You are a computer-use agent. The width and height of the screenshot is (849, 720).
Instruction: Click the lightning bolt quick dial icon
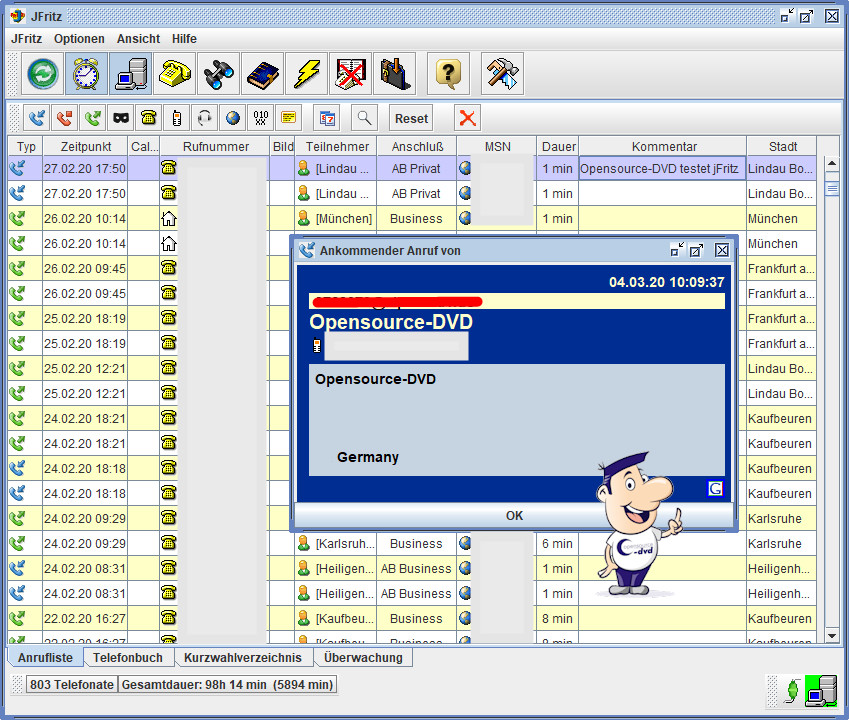307,74
